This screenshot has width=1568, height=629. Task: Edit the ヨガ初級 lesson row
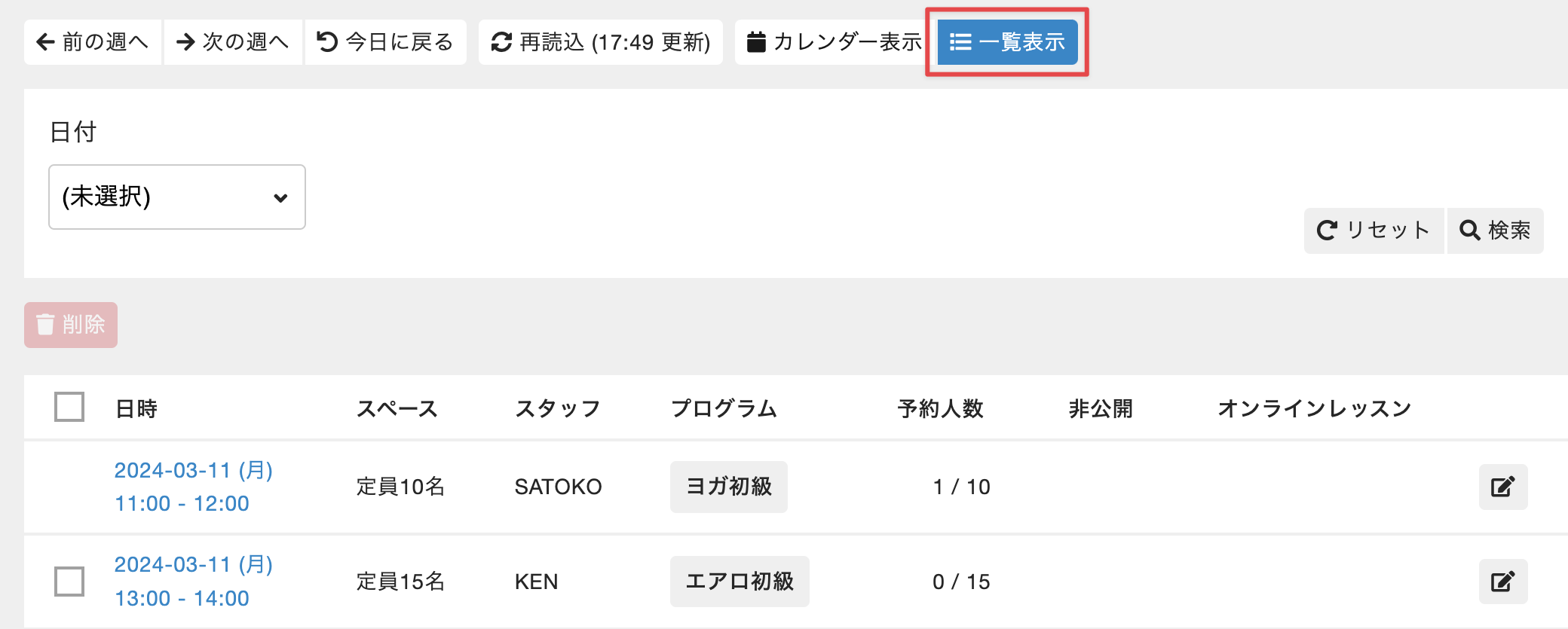point(1503,487)
